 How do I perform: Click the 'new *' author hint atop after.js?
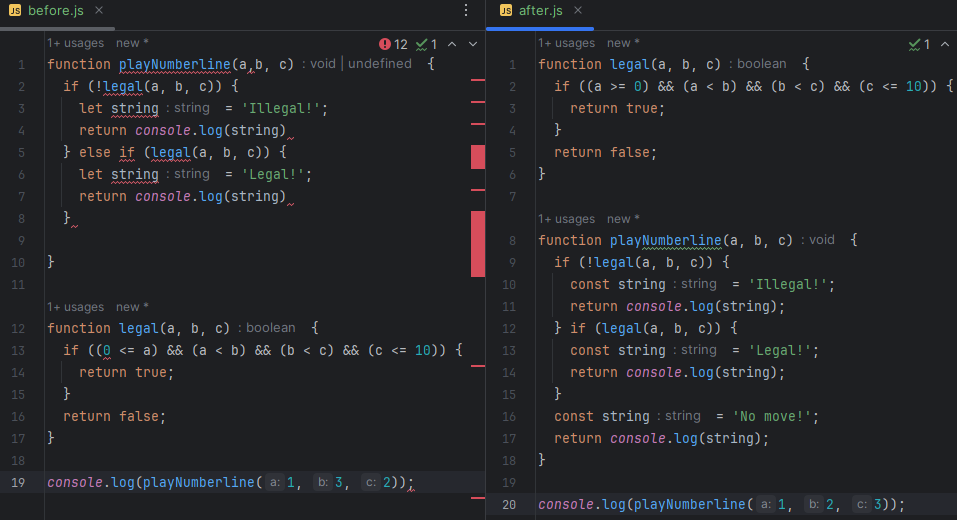coord(623,43)
